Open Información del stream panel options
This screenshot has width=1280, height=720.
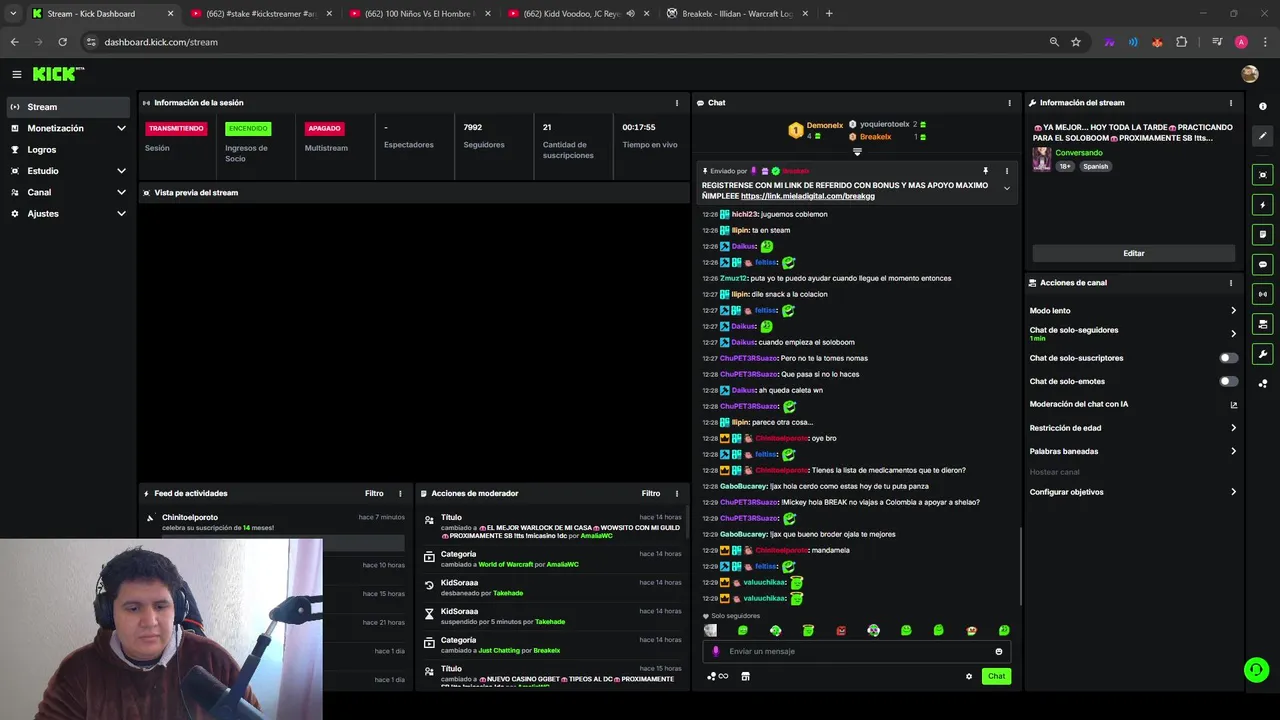pyautogui.click(x=1231, y=103)
